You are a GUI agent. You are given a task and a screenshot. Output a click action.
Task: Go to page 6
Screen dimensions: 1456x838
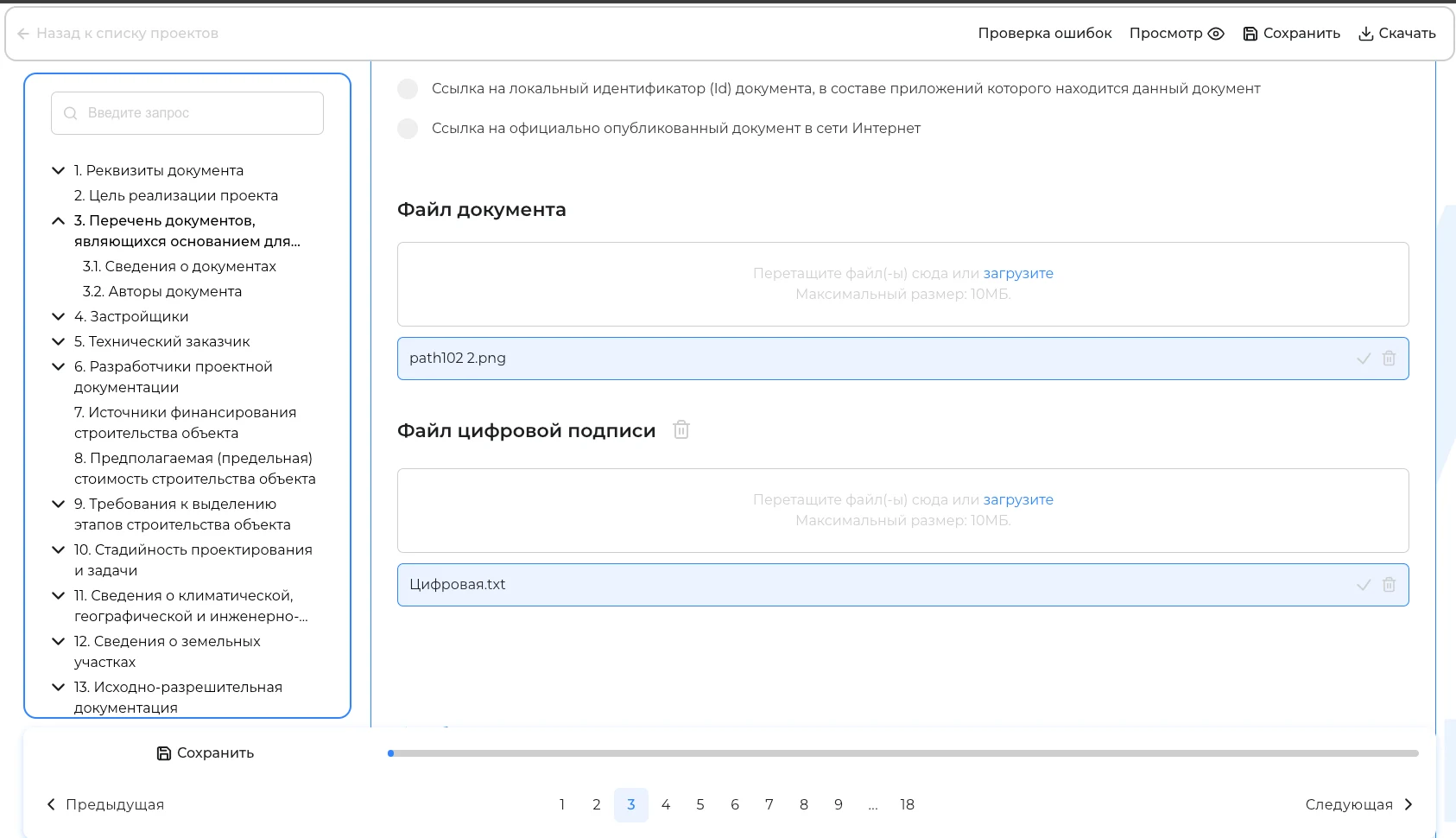735,805
